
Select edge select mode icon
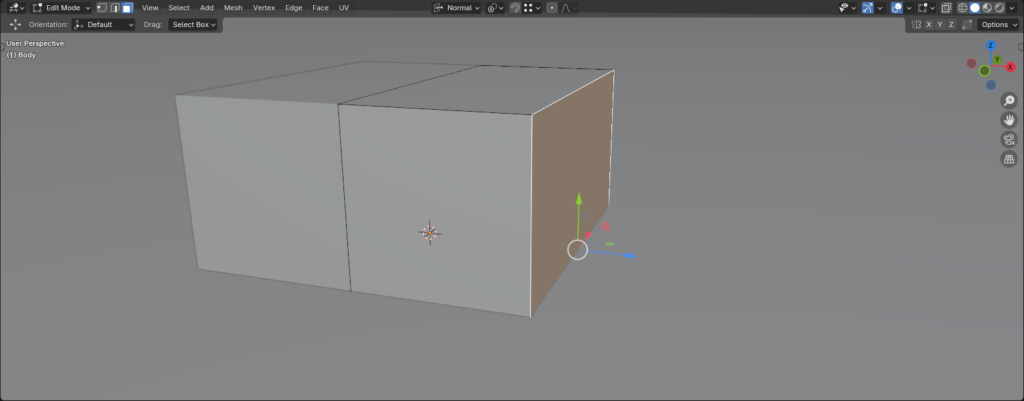click(x=114, y=7)
